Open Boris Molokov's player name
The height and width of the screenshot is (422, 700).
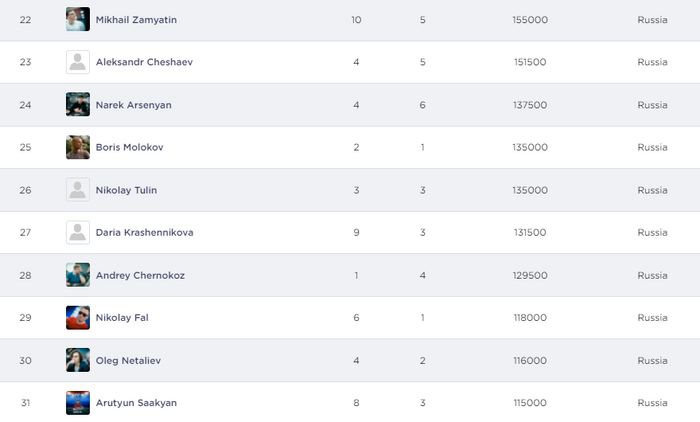pyautogui.click(x=129, y=147)
